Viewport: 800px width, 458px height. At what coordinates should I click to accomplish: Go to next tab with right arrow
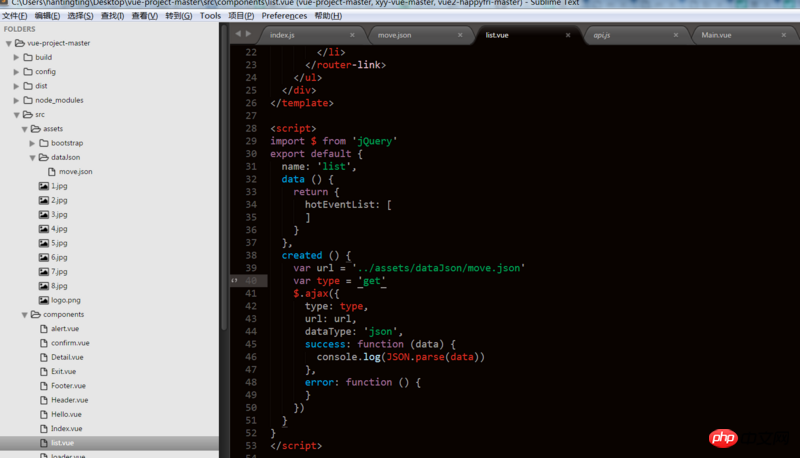(248, 34)
